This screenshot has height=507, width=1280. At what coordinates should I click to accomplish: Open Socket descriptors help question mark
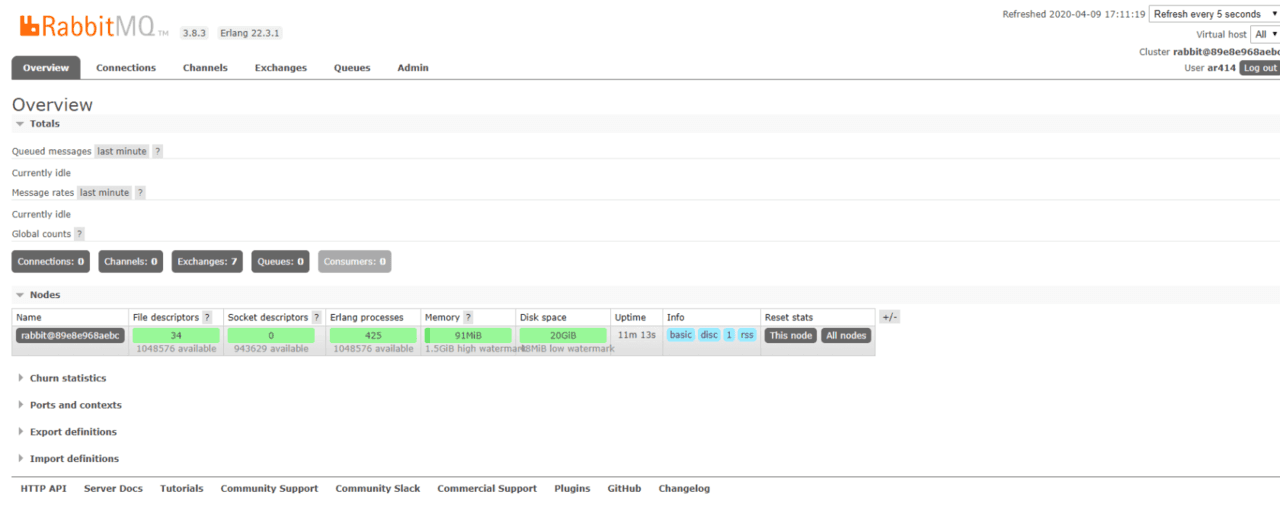coord(316,317)
